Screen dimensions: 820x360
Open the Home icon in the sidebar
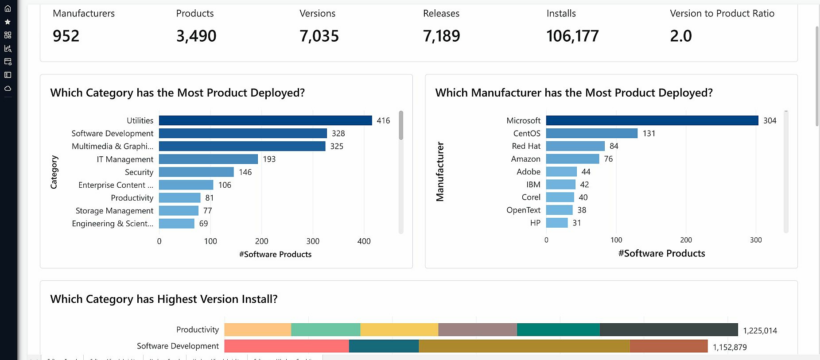pyautogui.click(x=7, y=9)
